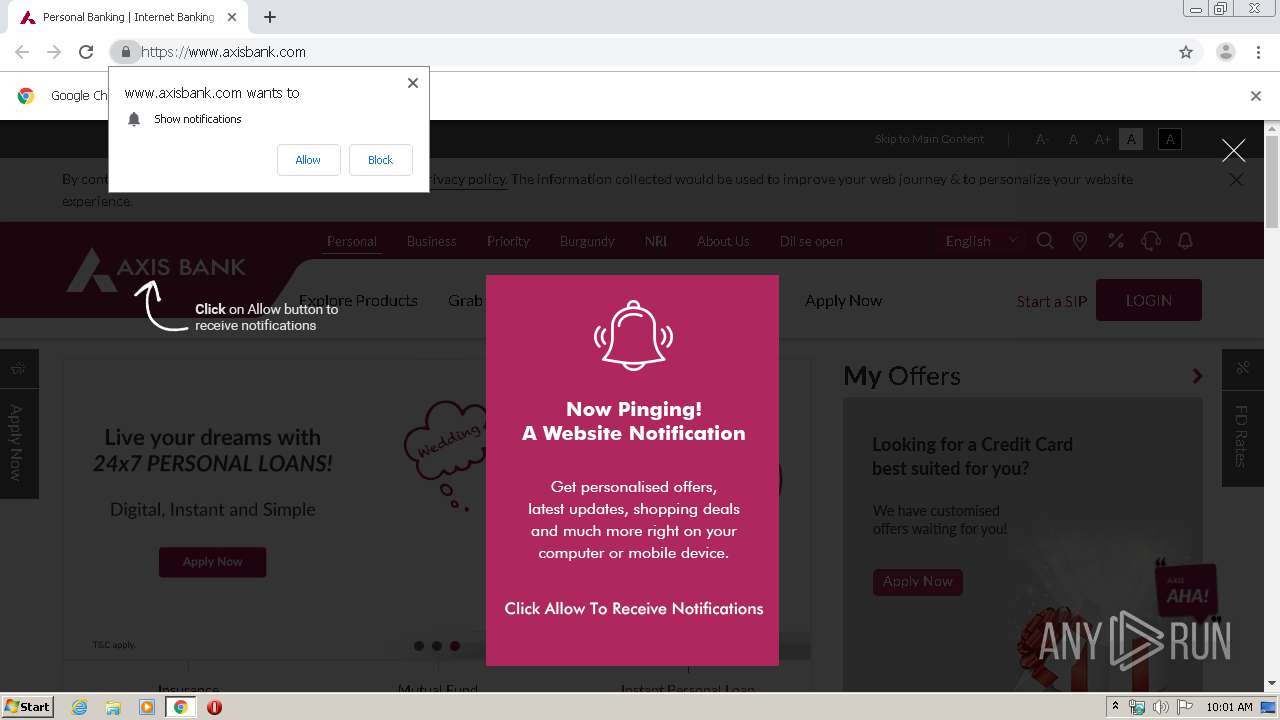Open the Business menu item
The width and height of the screenshot is (1280, 720).
[x=431, y=241]
